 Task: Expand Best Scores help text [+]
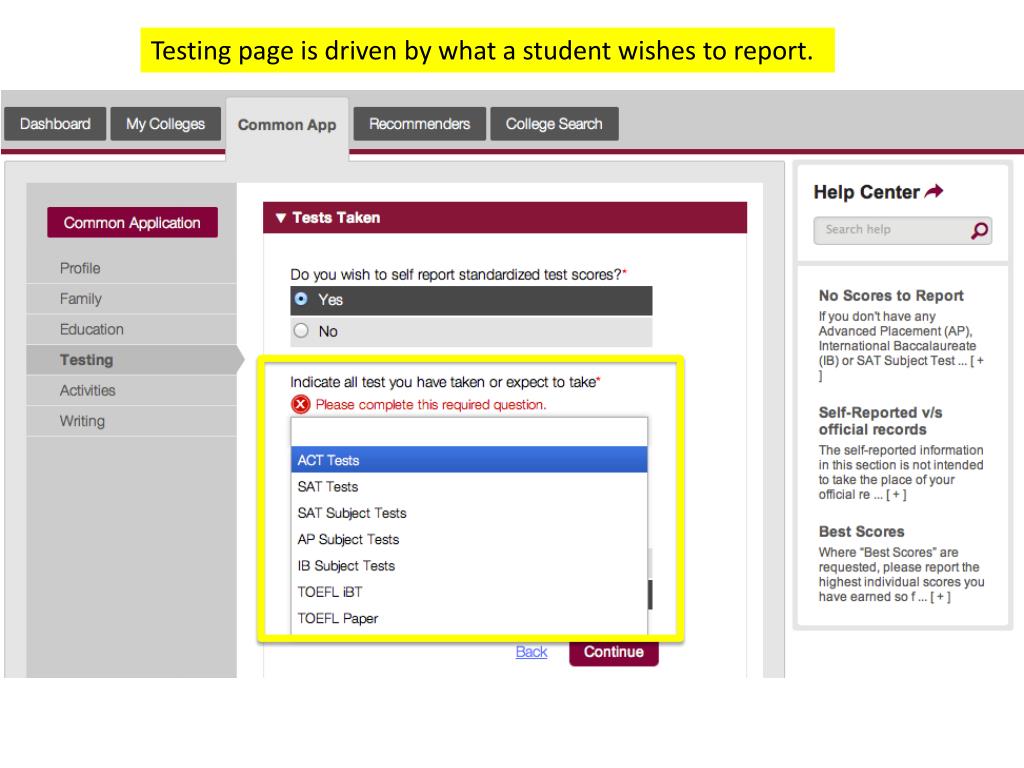click(940, 597)
